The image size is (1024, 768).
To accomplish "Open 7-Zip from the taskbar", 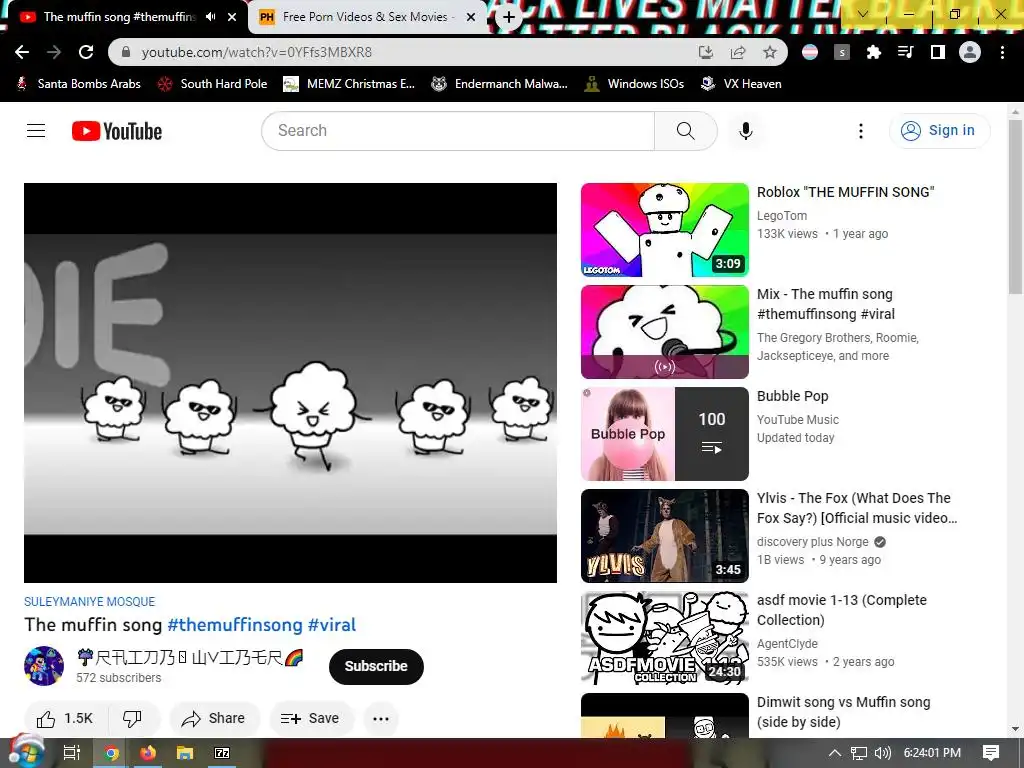I will click(222, 753).
